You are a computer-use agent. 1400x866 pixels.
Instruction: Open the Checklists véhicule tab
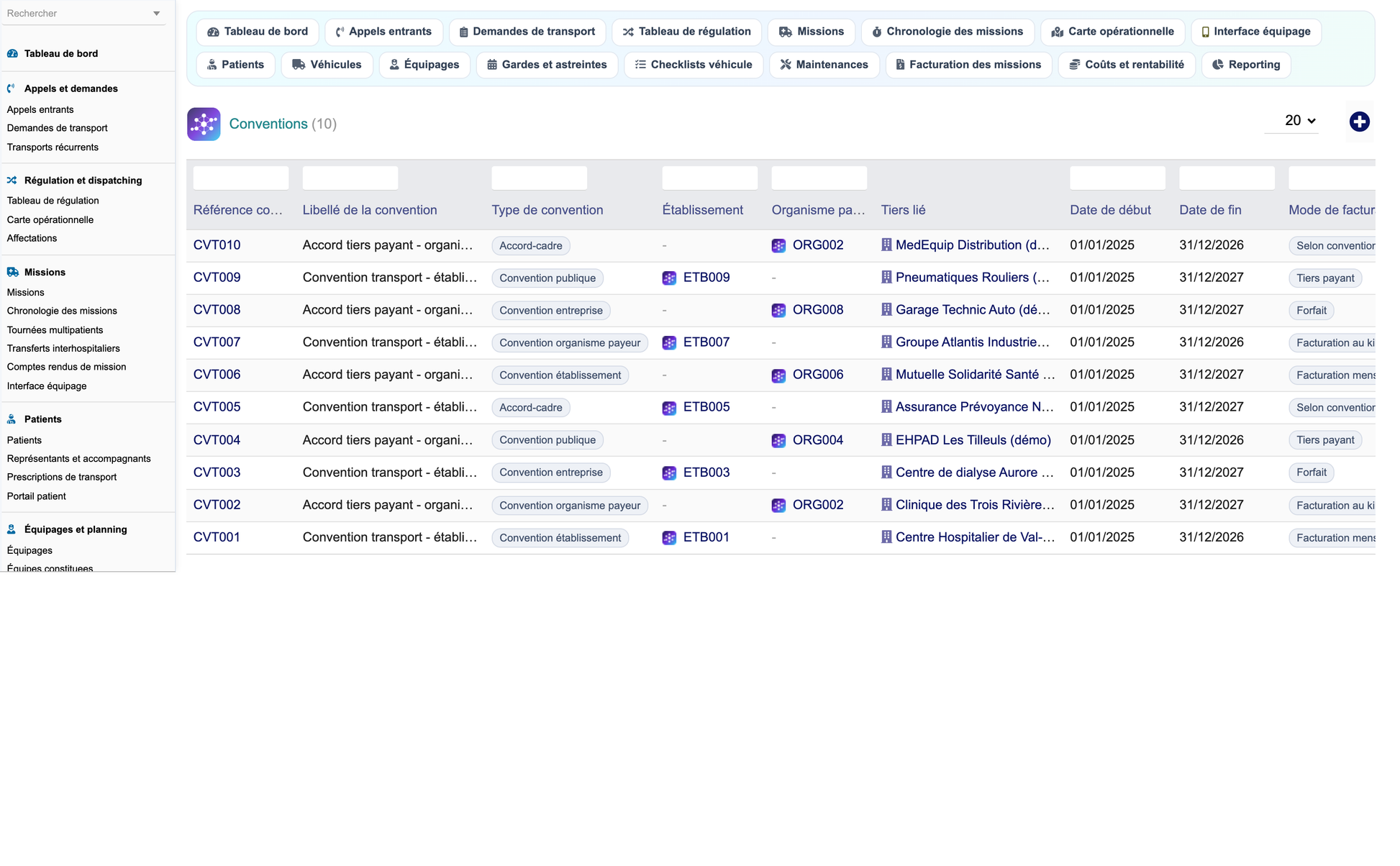coord(694,65)
